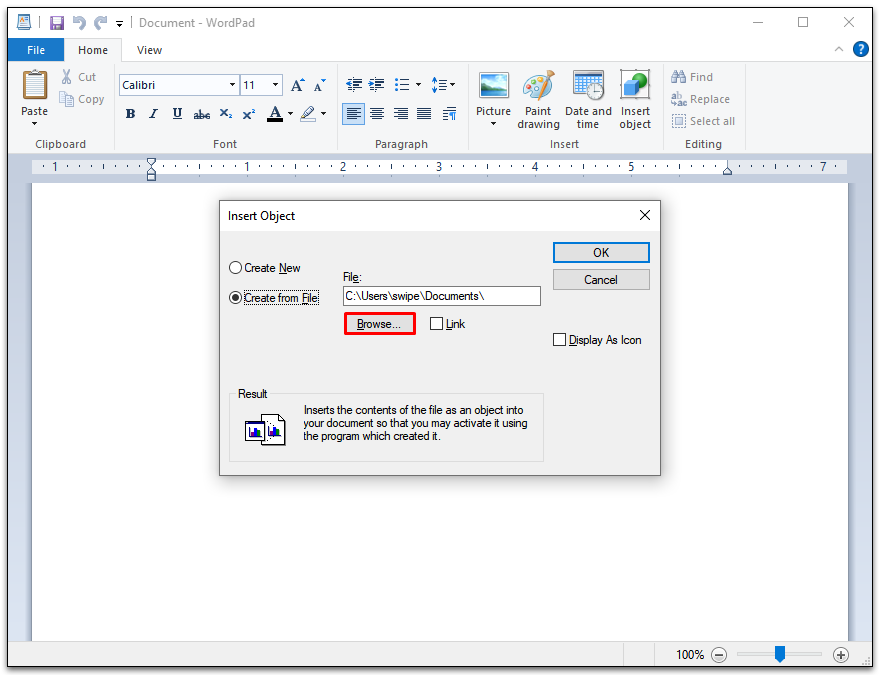
Task: Open the Customize Quick Access Toolbar arrow
Action: [x=119, y=24]
